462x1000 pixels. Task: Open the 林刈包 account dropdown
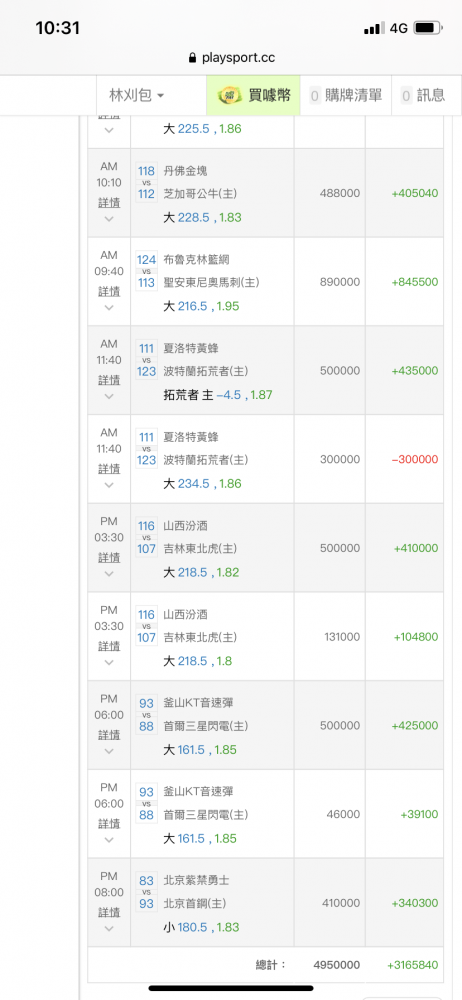pyautogui.click(x=137, y=96)
